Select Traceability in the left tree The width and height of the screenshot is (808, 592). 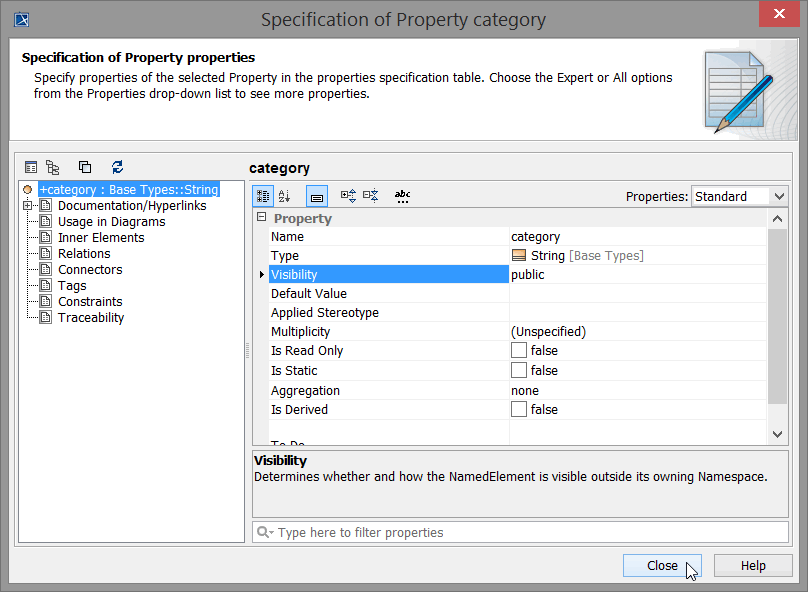click(91, 318)
